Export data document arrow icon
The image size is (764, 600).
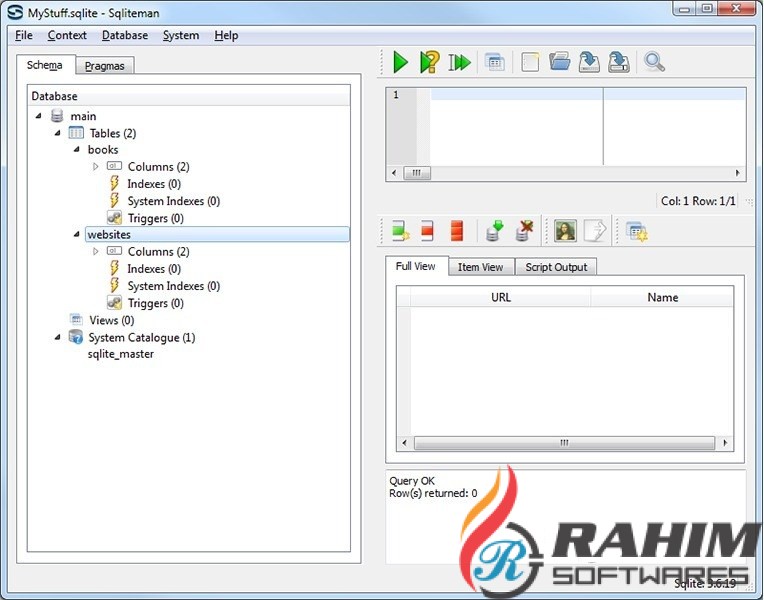coord(595,231)
